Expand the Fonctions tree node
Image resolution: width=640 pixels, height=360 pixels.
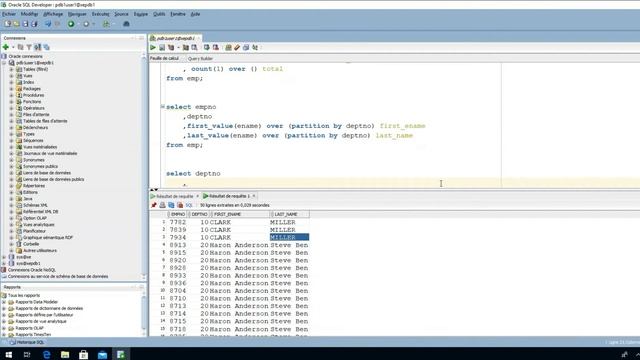[x=11, y=102]
